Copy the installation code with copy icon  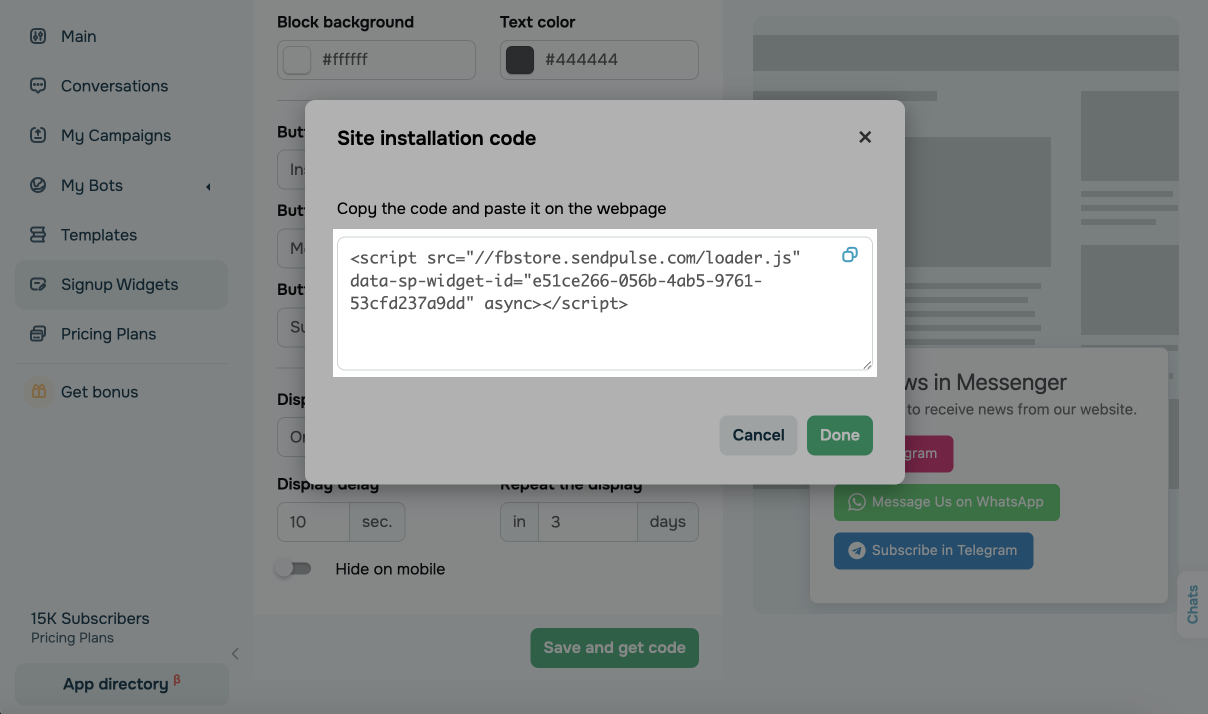pos(849,255)
